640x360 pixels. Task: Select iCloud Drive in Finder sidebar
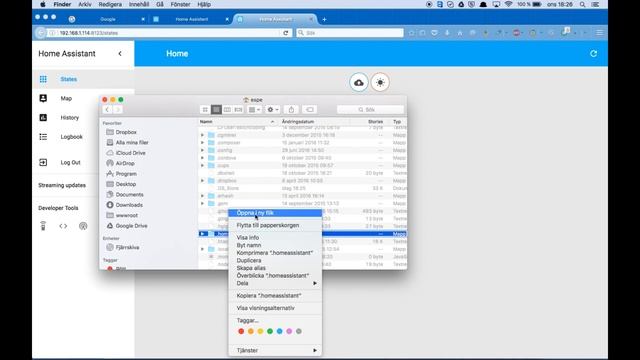pos(130,153)
